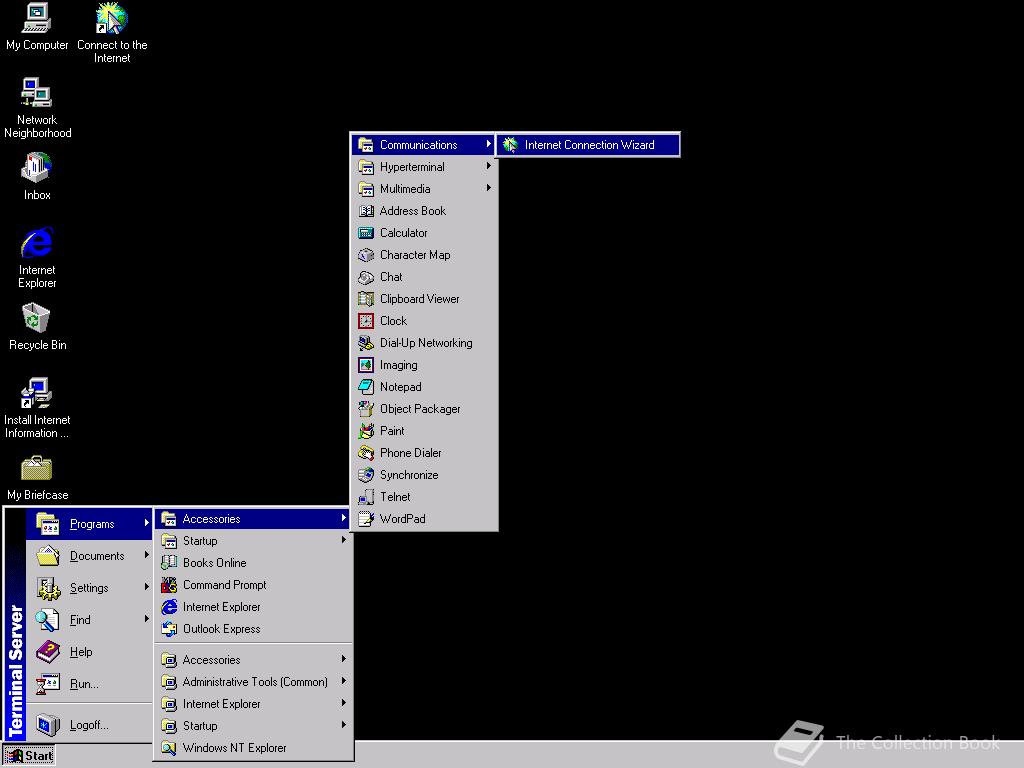The width and height of the screenshot is (1024, 768).
Task: Click the Calculator icon in Accessories menu
Action: coord(366,233)
